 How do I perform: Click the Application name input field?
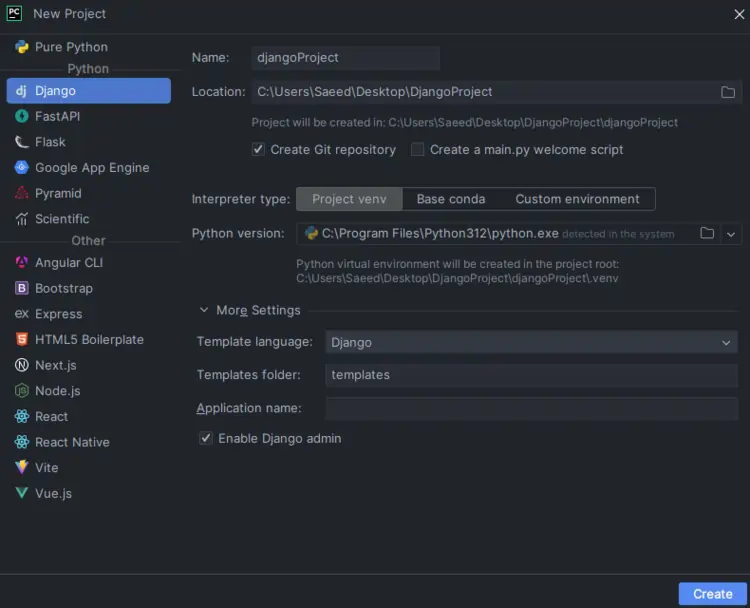(x=531, y=409)
